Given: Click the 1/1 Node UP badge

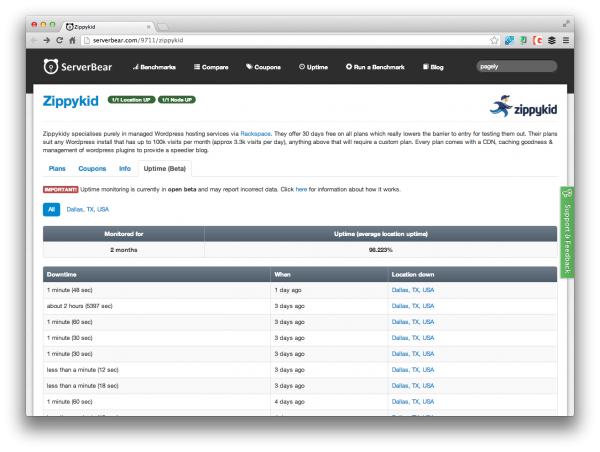Looking at the screenshot, I should tap(177, 100).
